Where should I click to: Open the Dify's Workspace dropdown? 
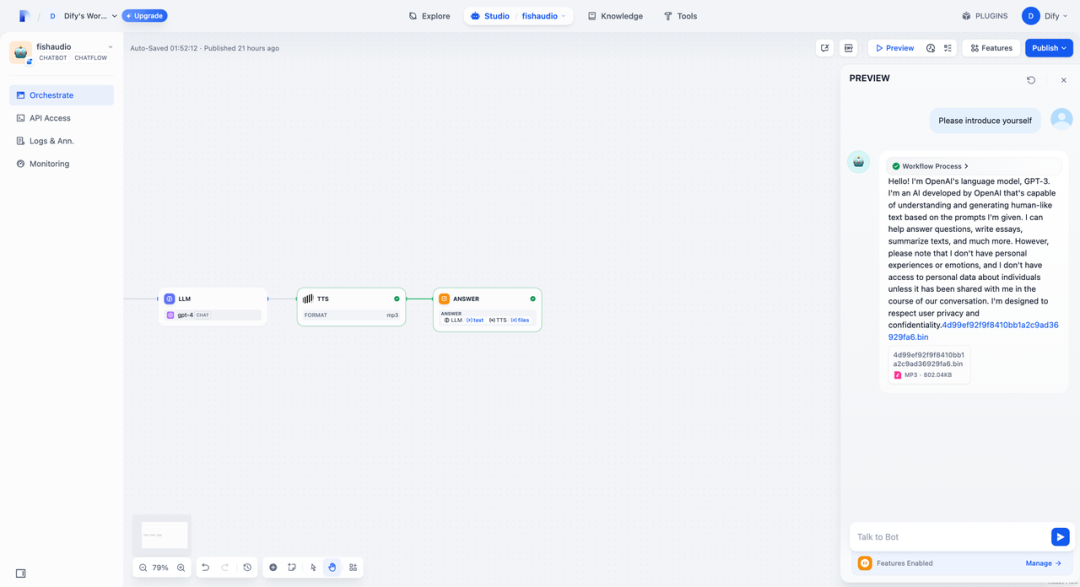(84, 16)
